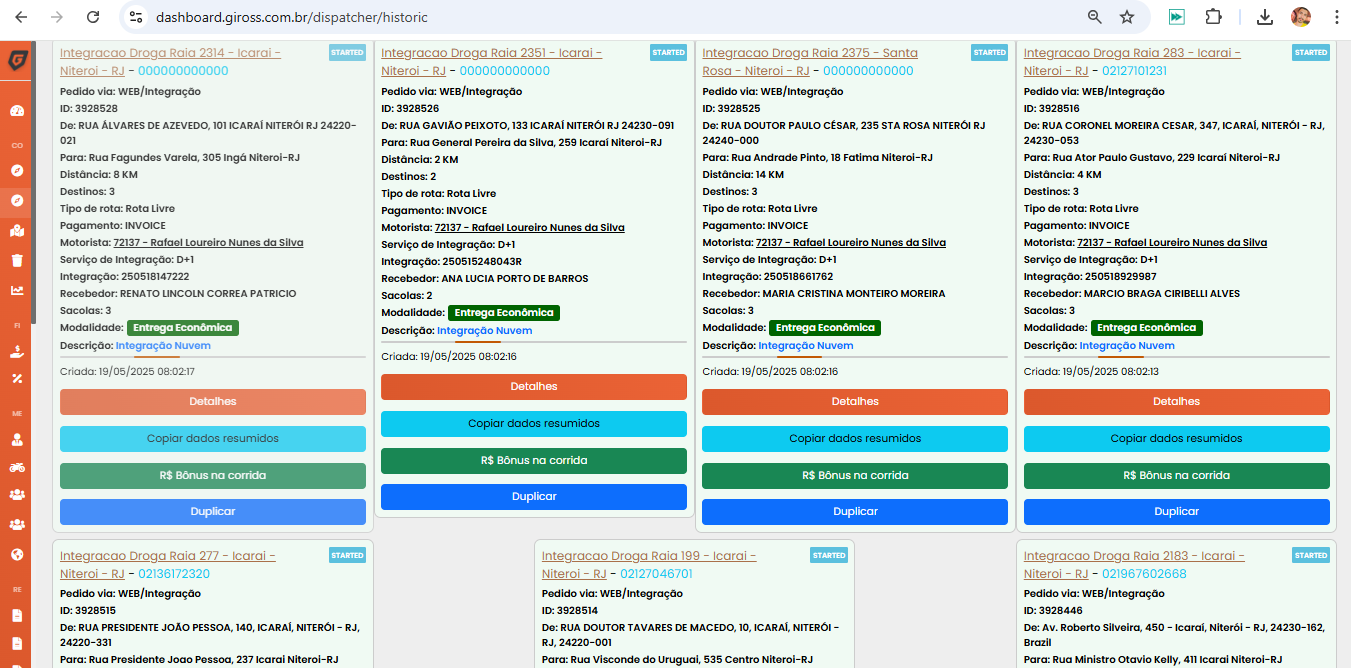Click Detalhes on order ID 3928528

click(213, 401)
